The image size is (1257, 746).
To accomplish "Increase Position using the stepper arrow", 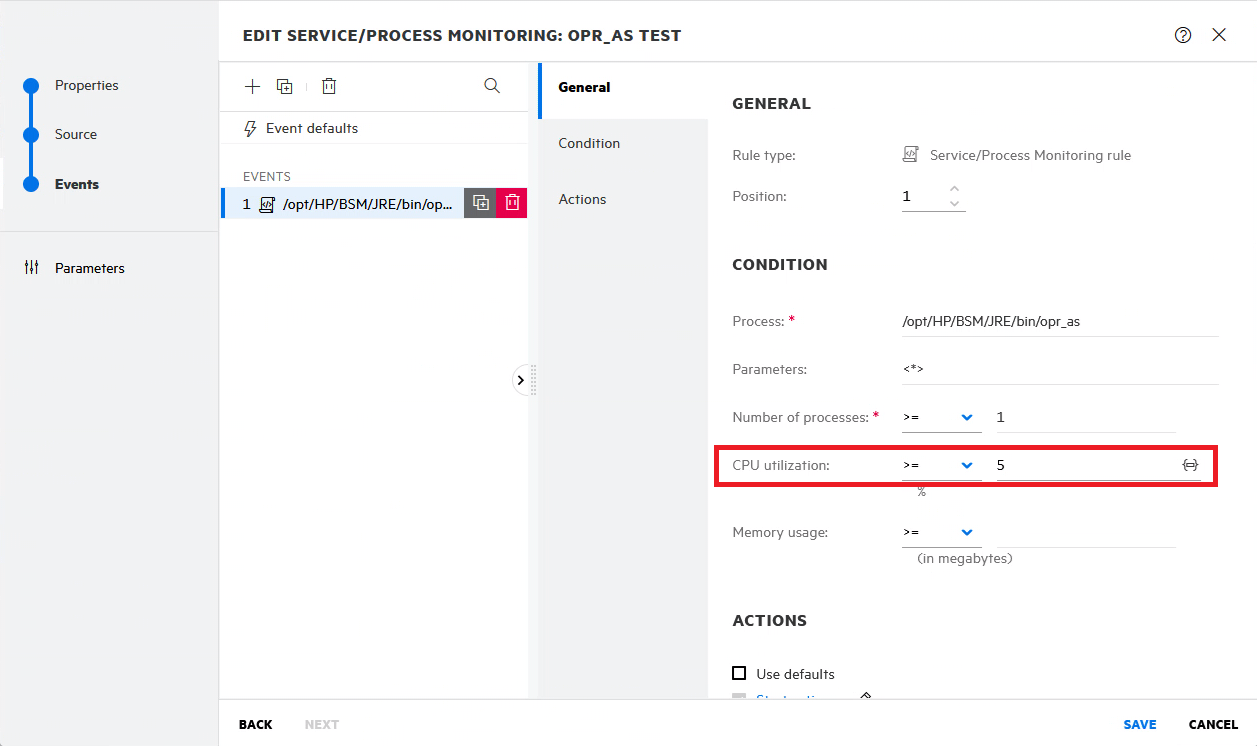I will [955, 190].
